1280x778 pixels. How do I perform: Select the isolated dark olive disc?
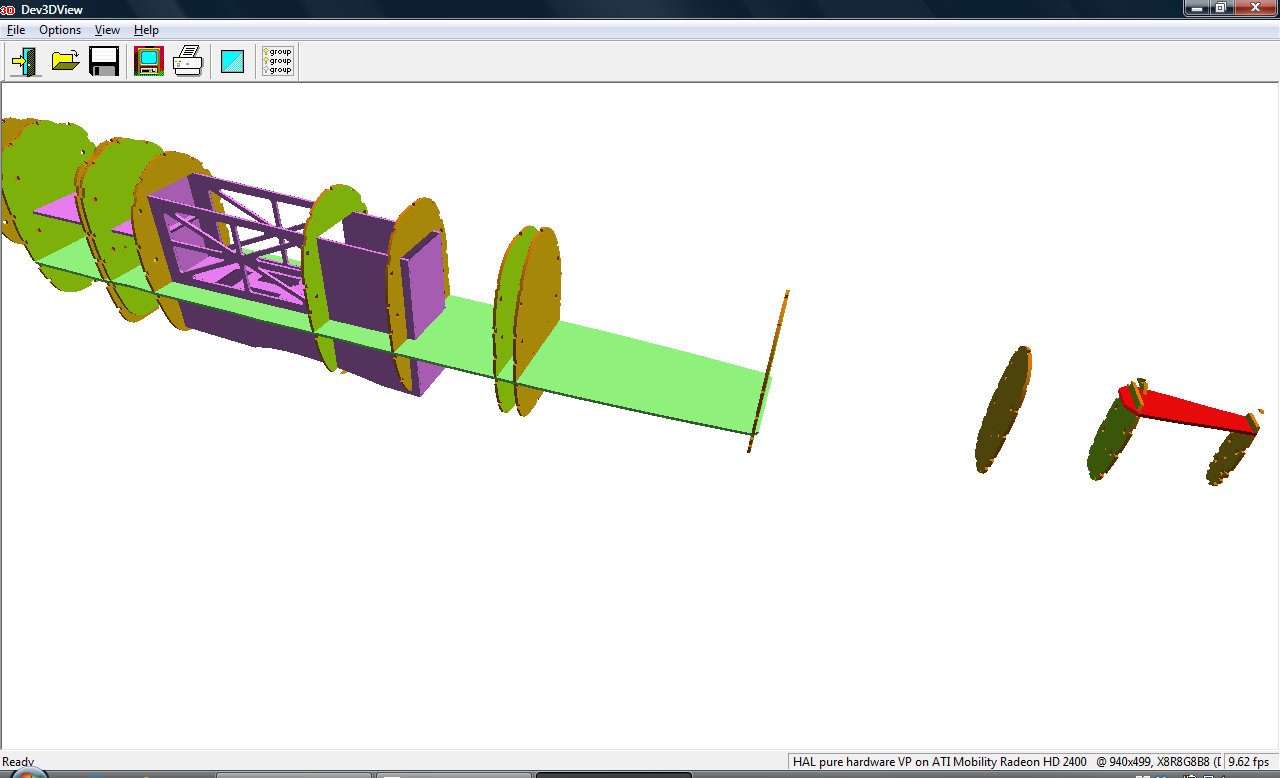1003,410
